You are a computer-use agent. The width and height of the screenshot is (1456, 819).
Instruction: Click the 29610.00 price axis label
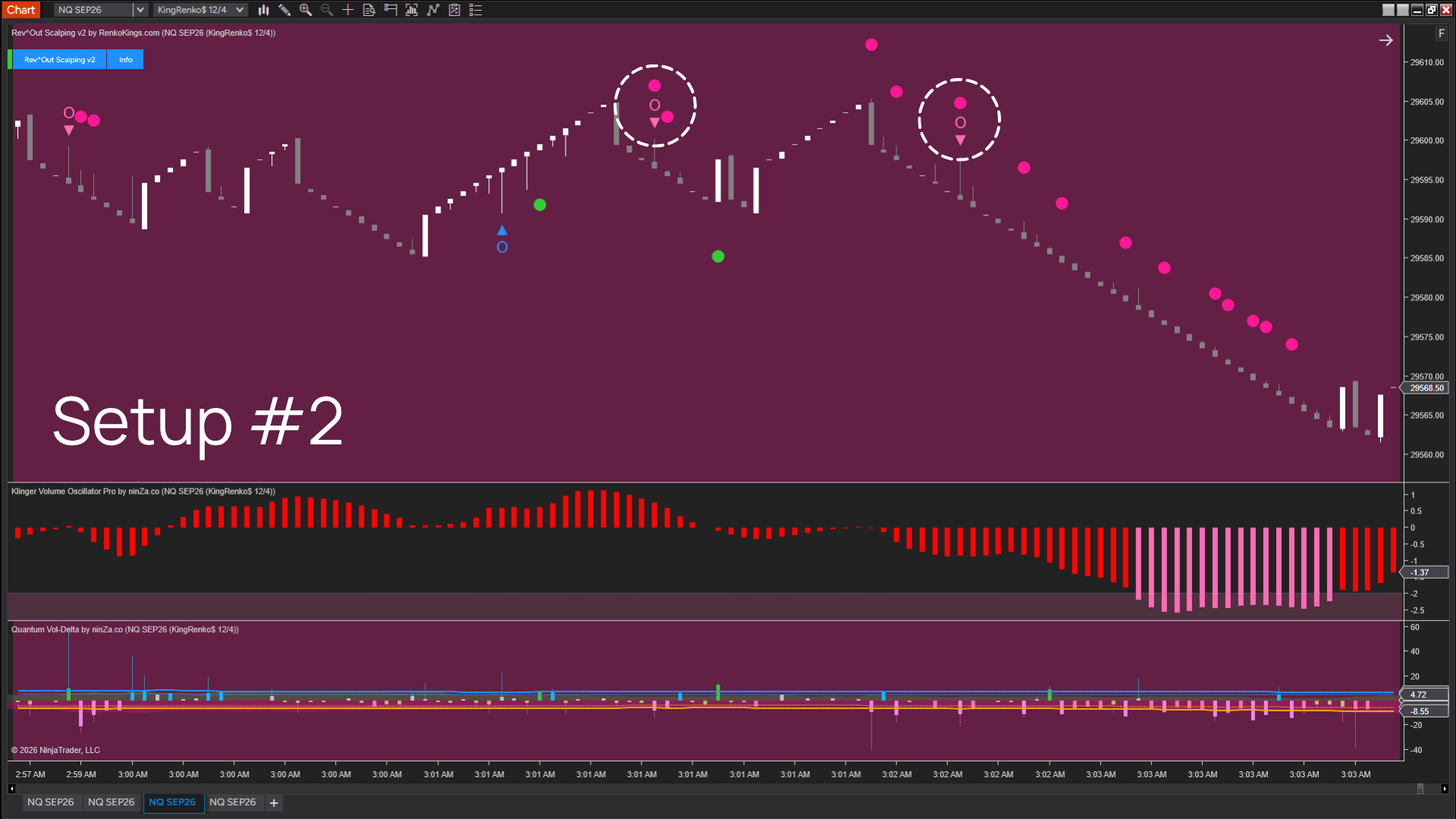click(1426, 62)
